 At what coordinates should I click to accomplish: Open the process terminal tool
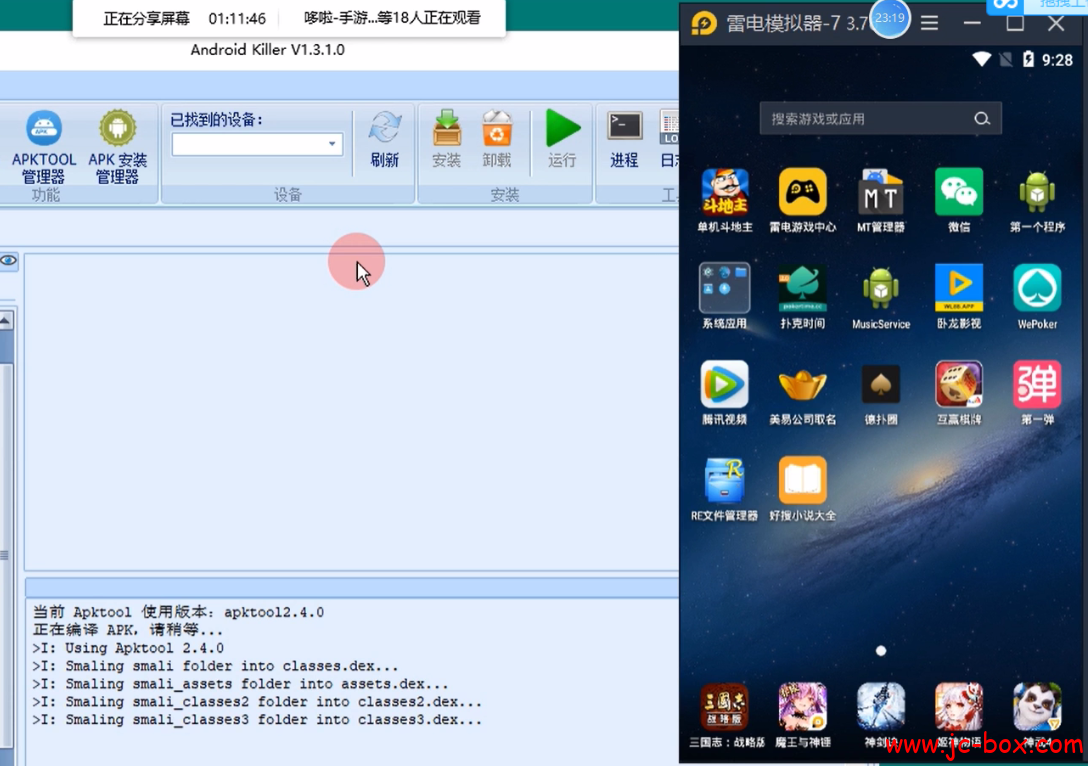pos(625,139)
